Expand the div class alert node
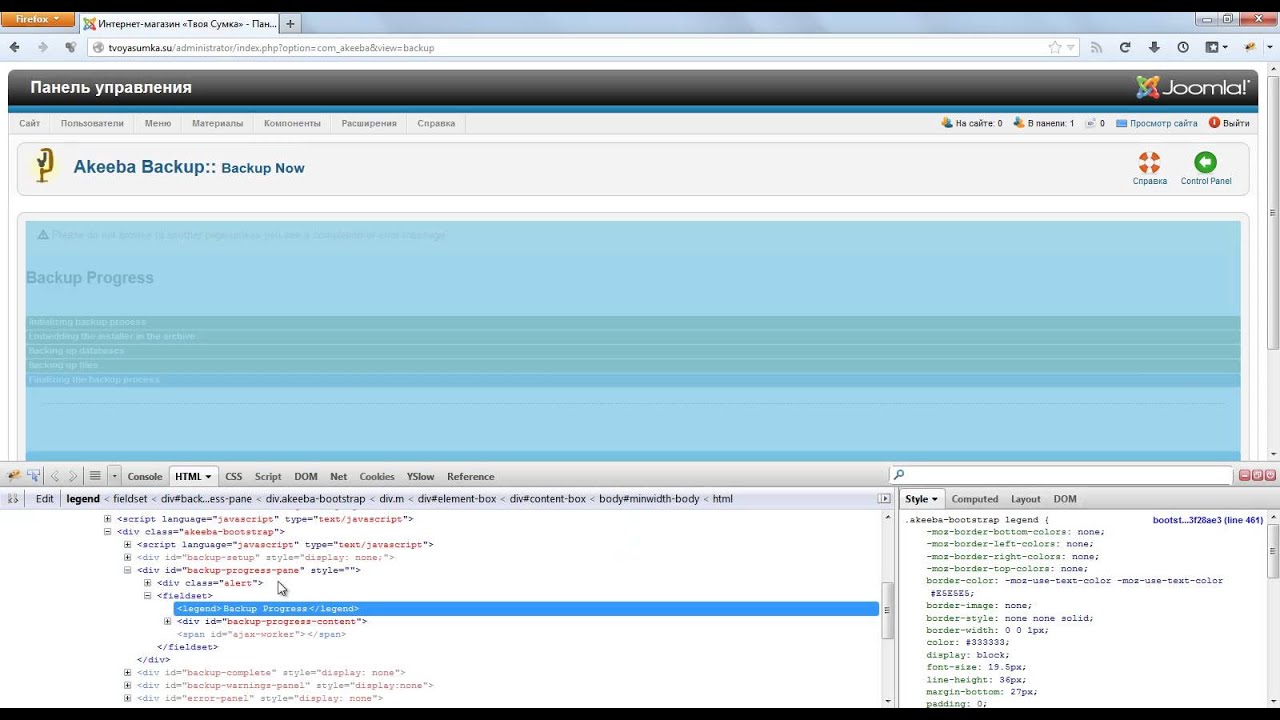 148,583
